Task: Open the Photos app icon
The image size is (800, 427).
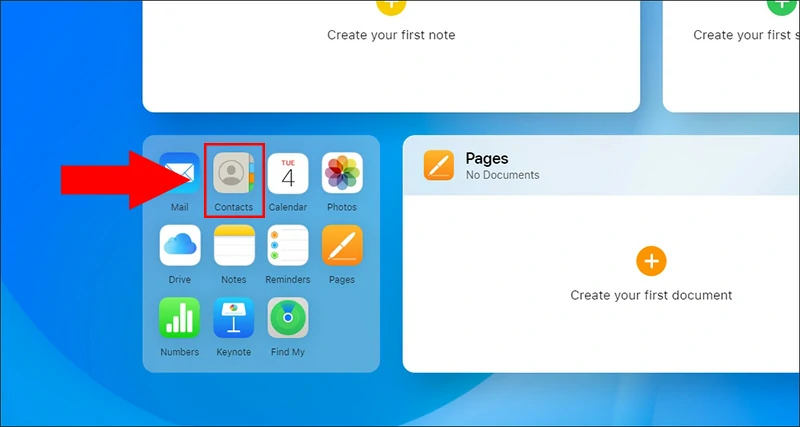Action: (342, 173)
